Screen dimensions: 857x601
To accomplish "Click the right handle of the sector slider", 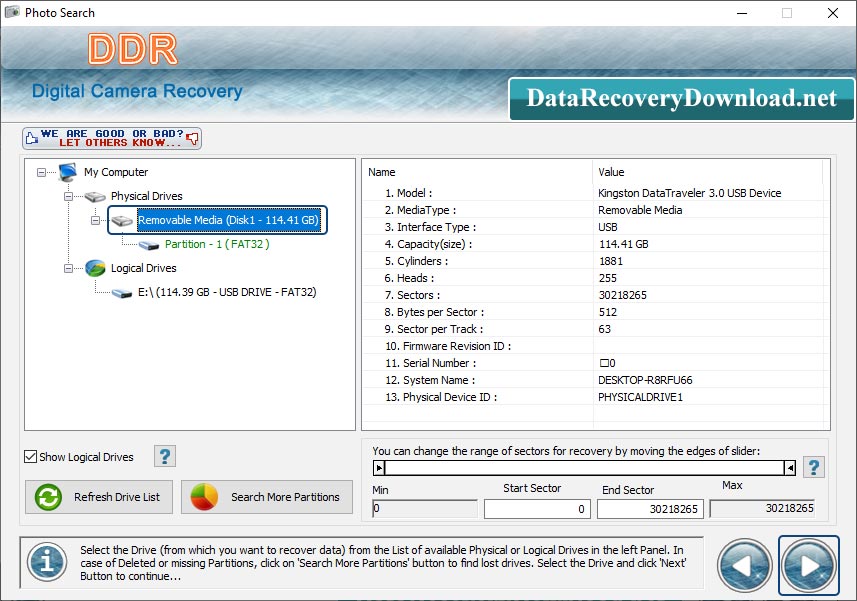I will tap(790, 468).
